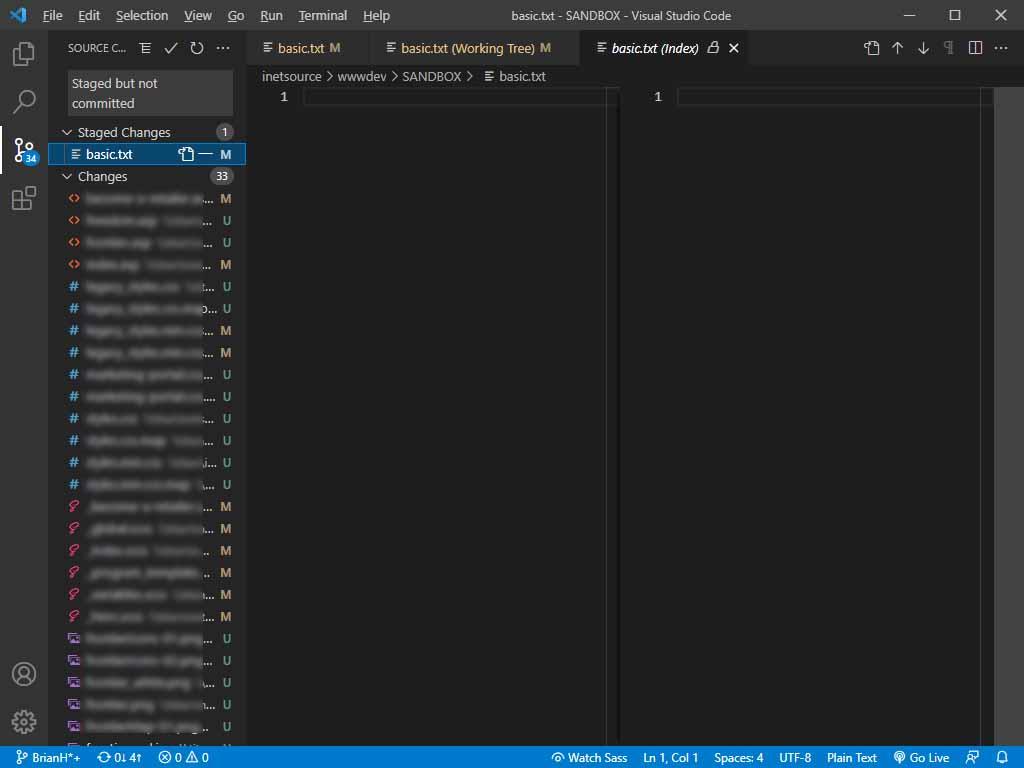Open file icon in editor toolbar
This screenshot has height=768, width=1024.
(x=871, y=48)
